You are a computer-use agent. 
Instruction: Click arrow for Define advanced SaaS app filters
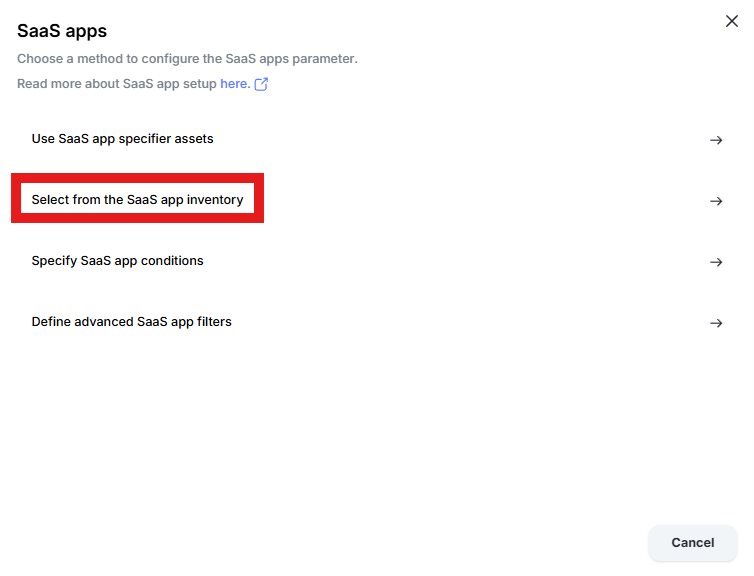click(716, 323)
